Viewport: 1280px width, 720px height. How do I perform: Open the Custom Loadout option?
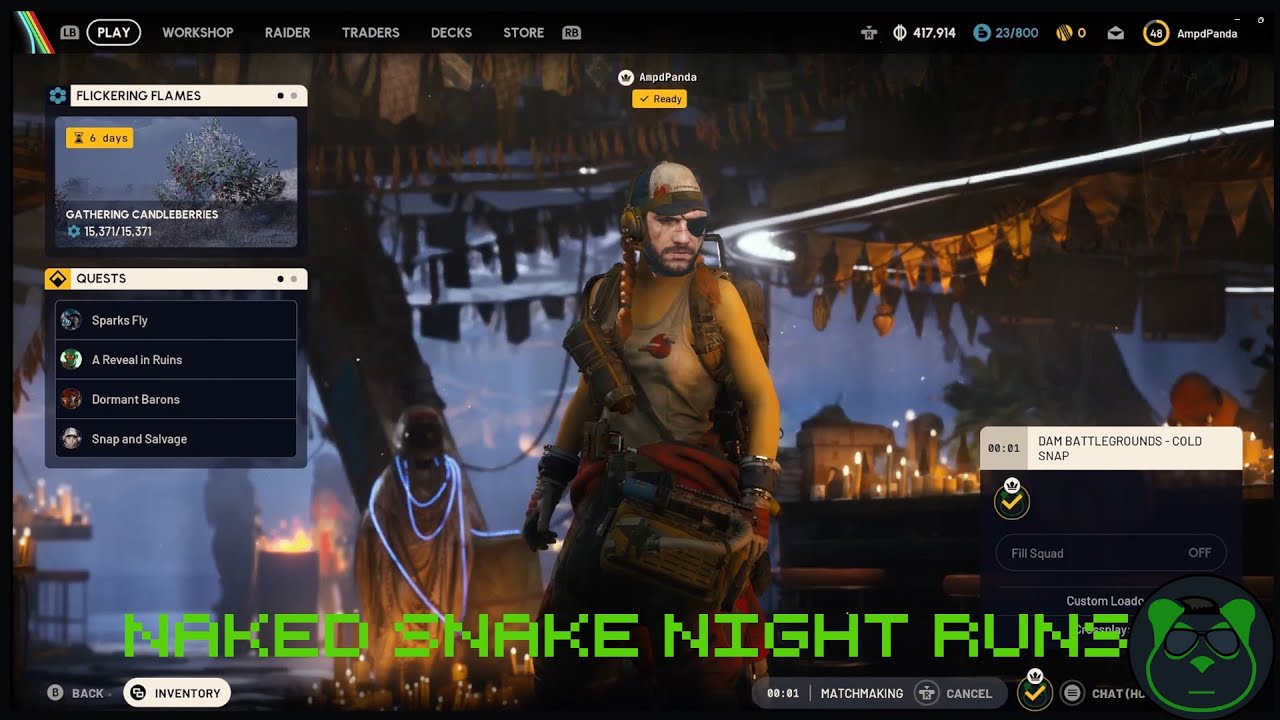[x=1105, y=601]
